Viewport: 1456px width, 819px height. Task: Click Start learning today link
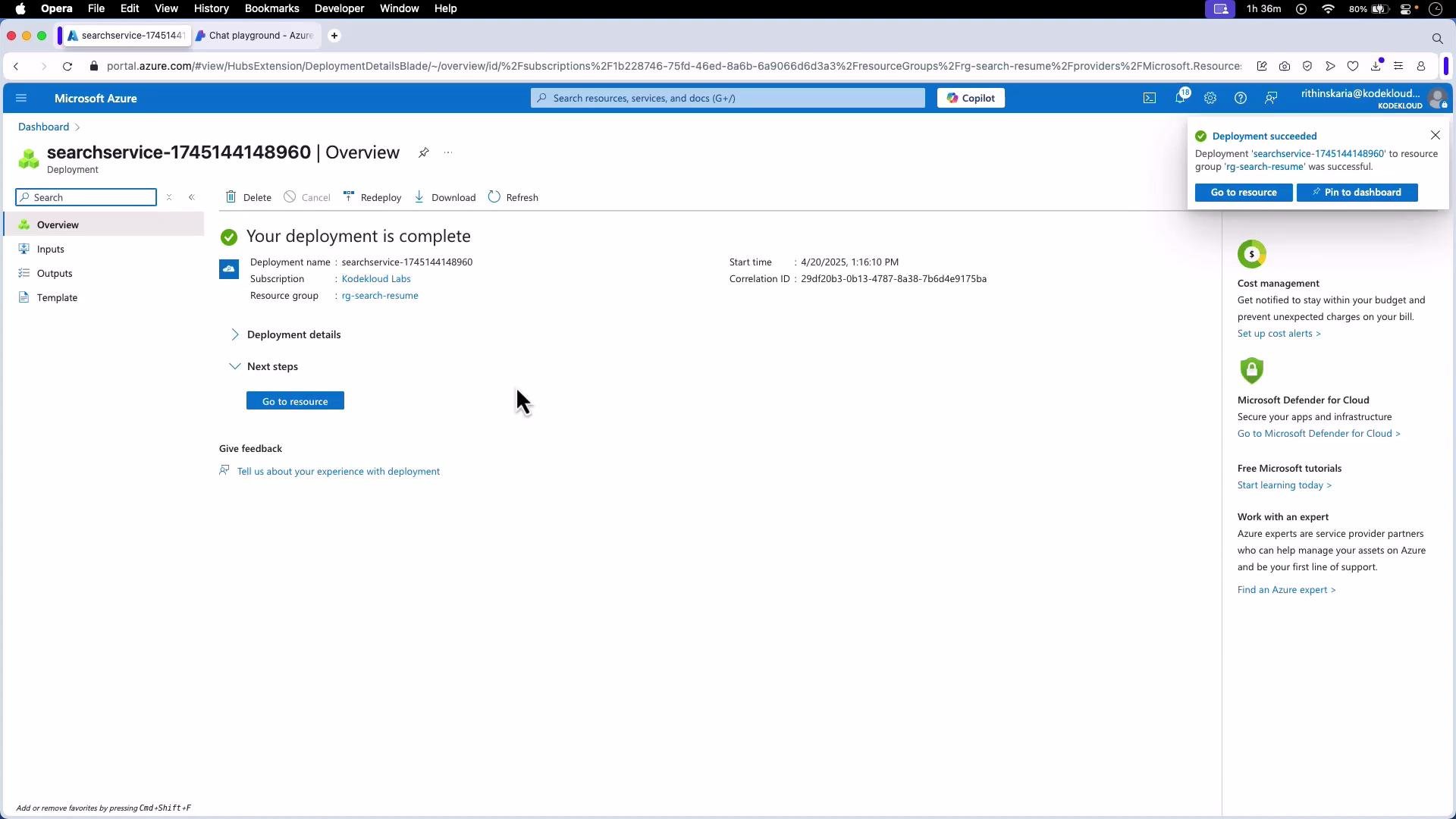(1284, 485)
